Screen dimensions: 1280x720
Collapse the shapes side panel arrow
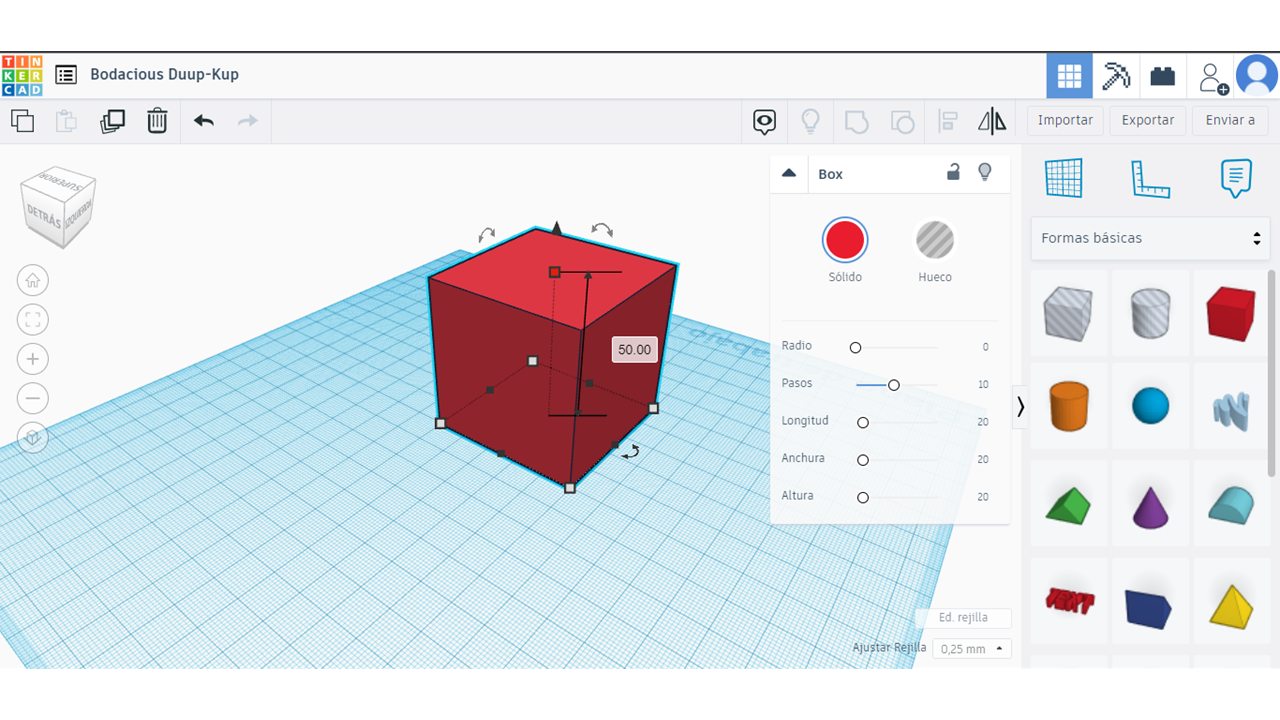point(1020,407)
